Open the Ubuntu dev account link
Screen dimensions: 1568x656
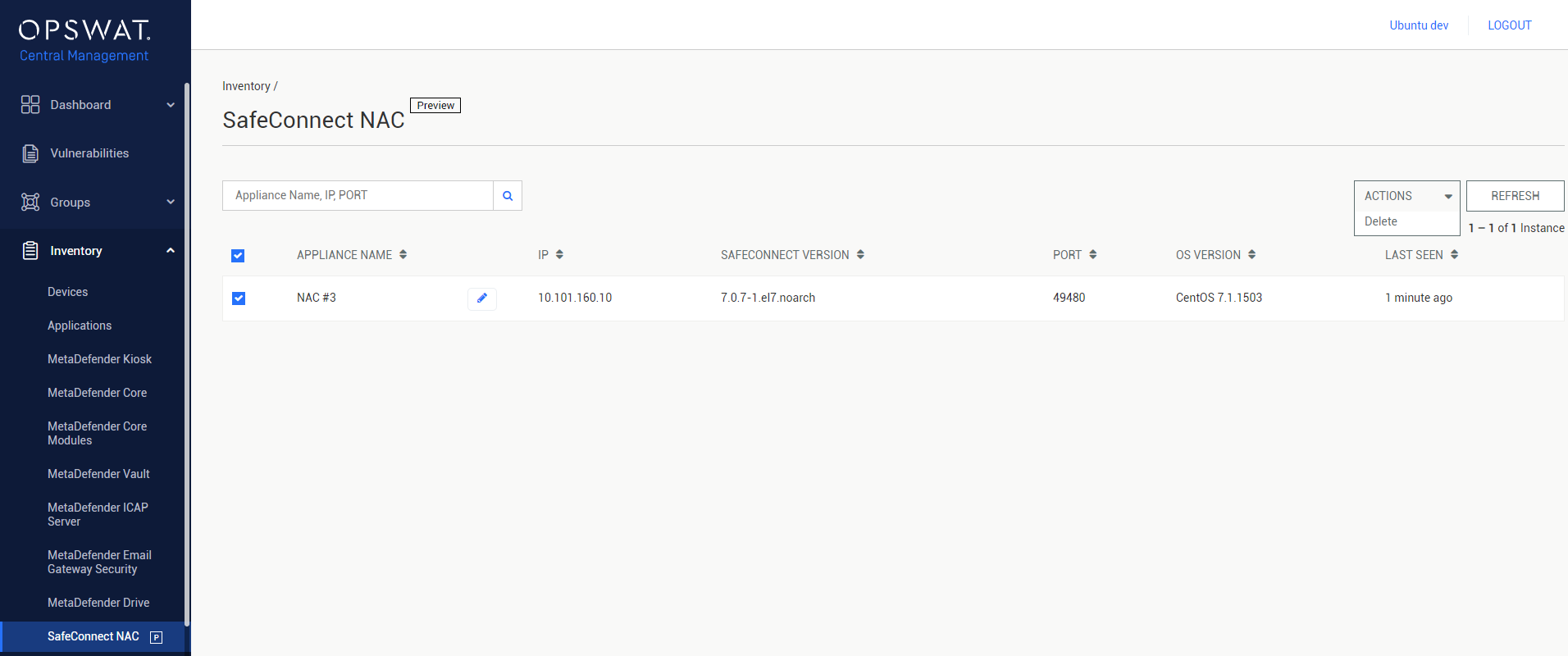[1419, 25]
